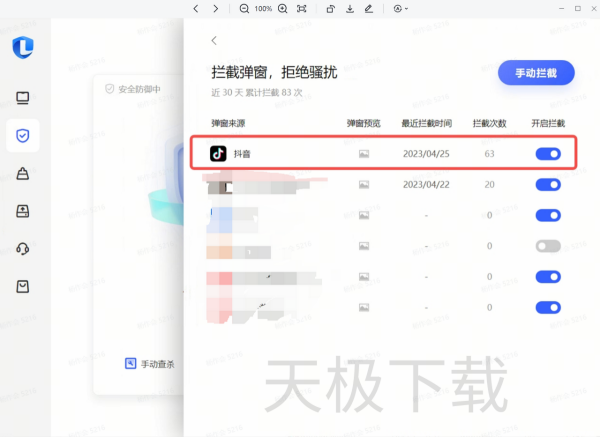This screenshot has height=437, width=600.
Task: Click the download icon in viewer toolbar
Action: (x=350, y=8)
